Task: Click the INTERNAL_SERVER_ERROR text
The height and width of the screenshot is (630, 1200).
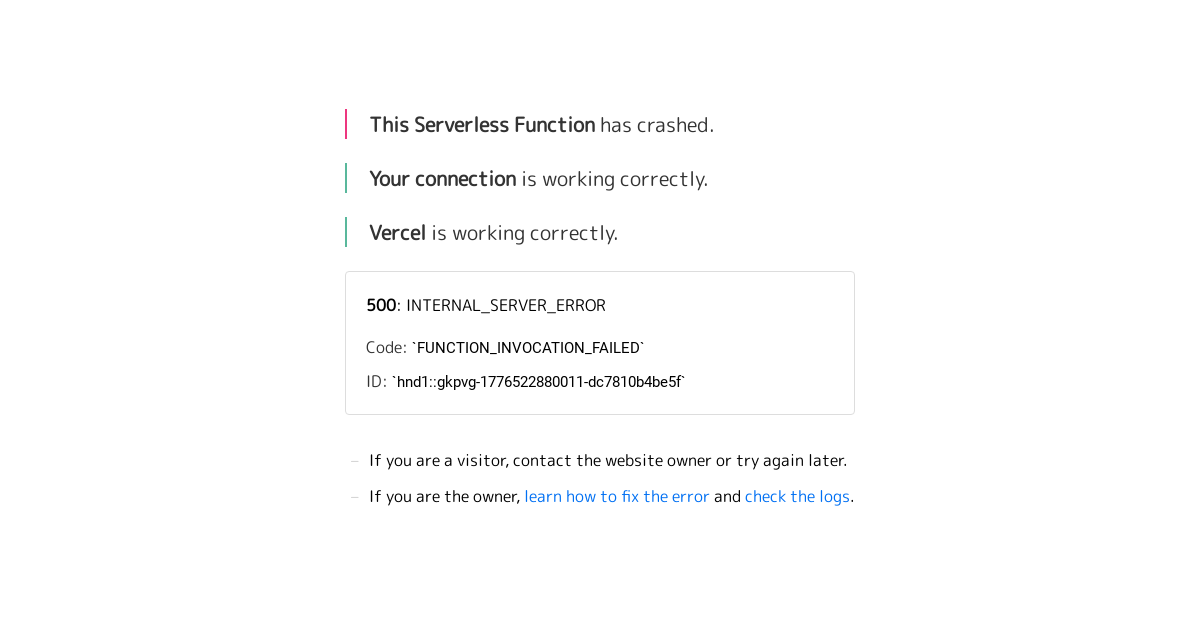Action: point(505,306)
